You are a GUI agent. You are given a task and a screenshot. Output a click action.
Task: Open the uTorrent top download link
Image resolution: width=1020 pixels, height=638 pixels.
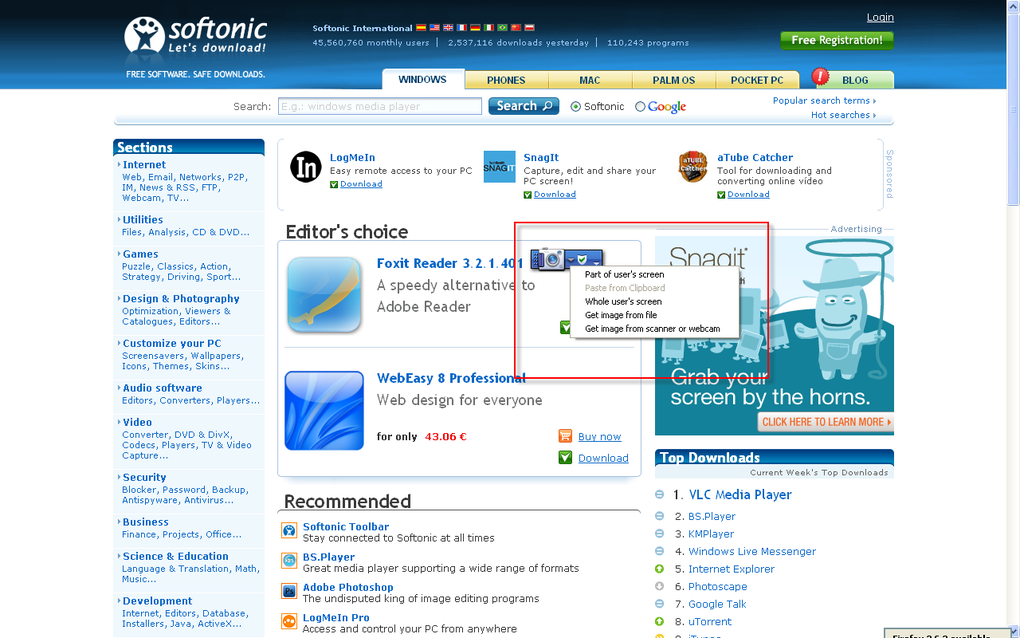[710, 622]
